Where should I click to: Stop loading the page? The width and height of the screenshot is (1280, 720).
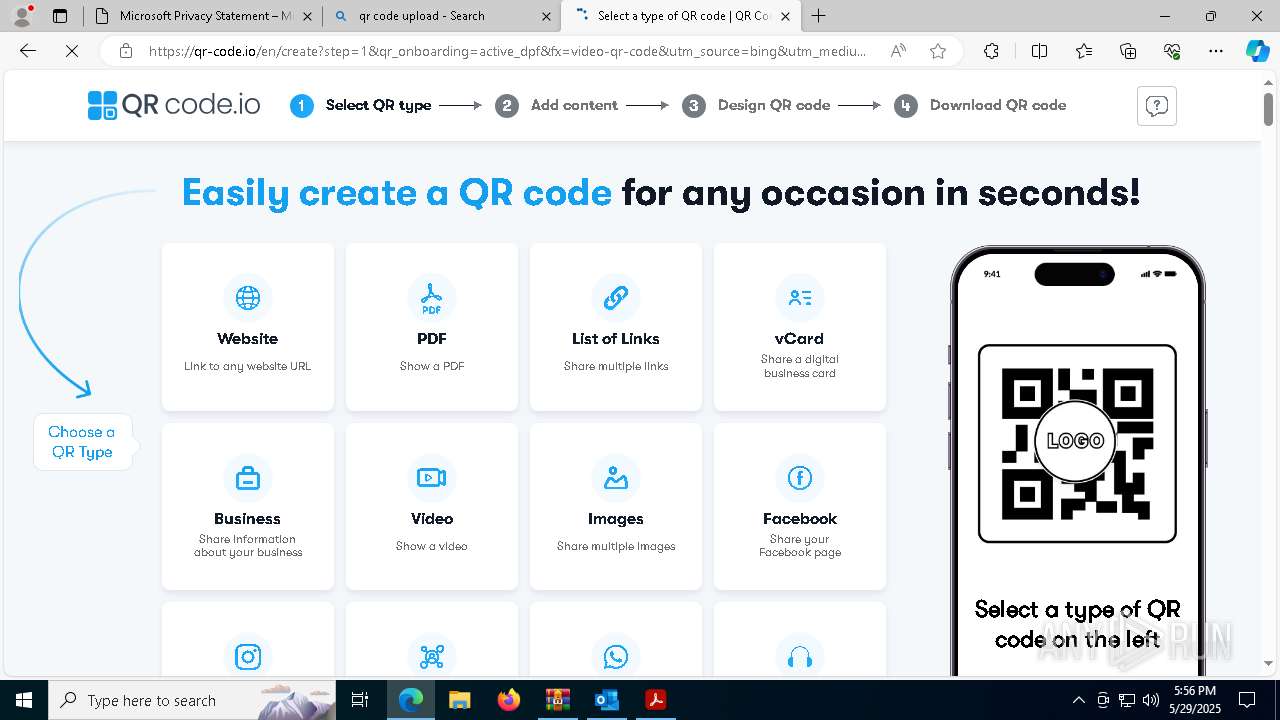click(72, 51)
